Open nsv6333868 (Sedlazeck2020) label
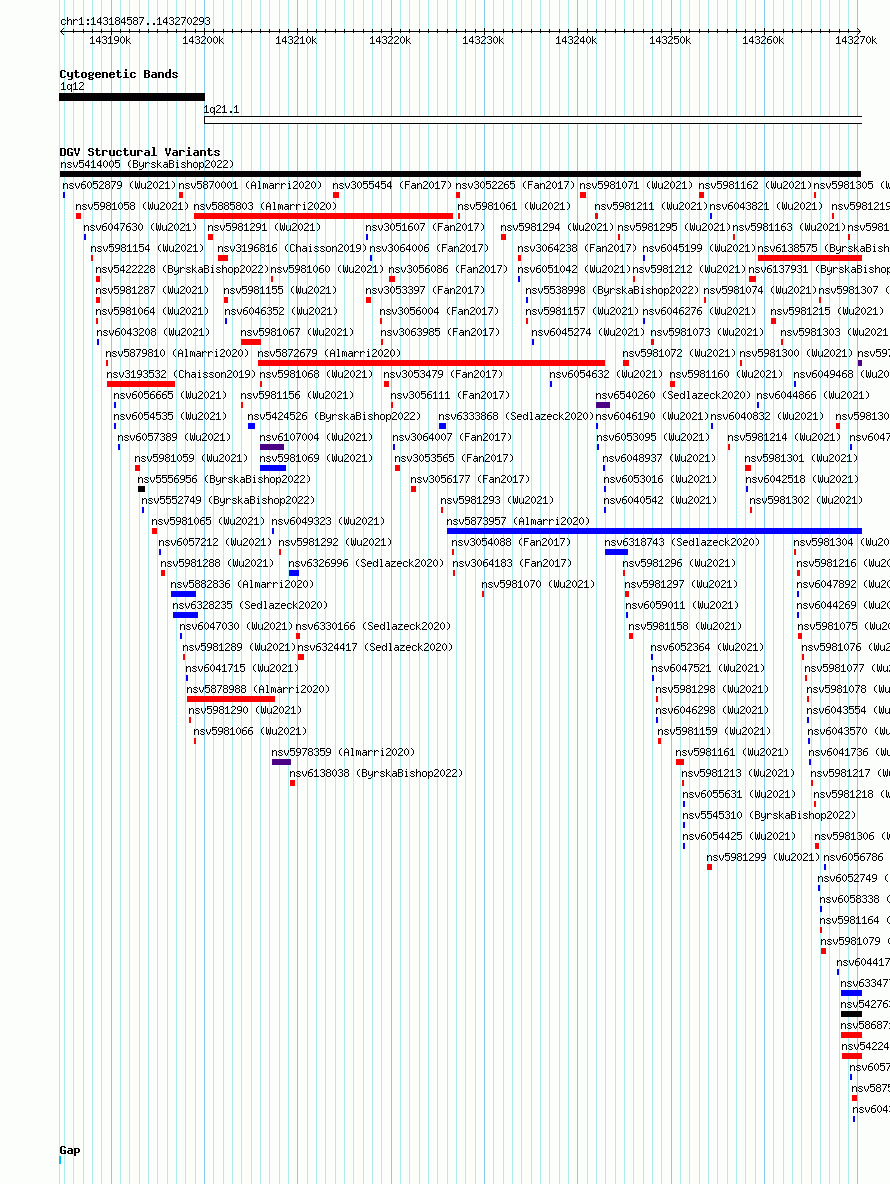This screenshot has width=890, height=1184. [516, 416]
